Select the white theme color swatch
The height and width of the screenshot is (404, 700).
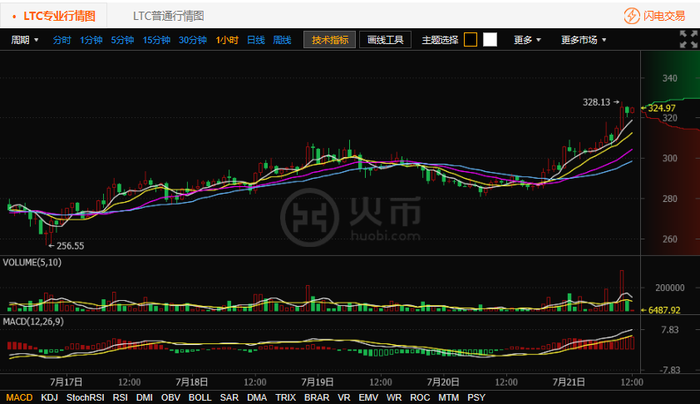pos(490,40)
